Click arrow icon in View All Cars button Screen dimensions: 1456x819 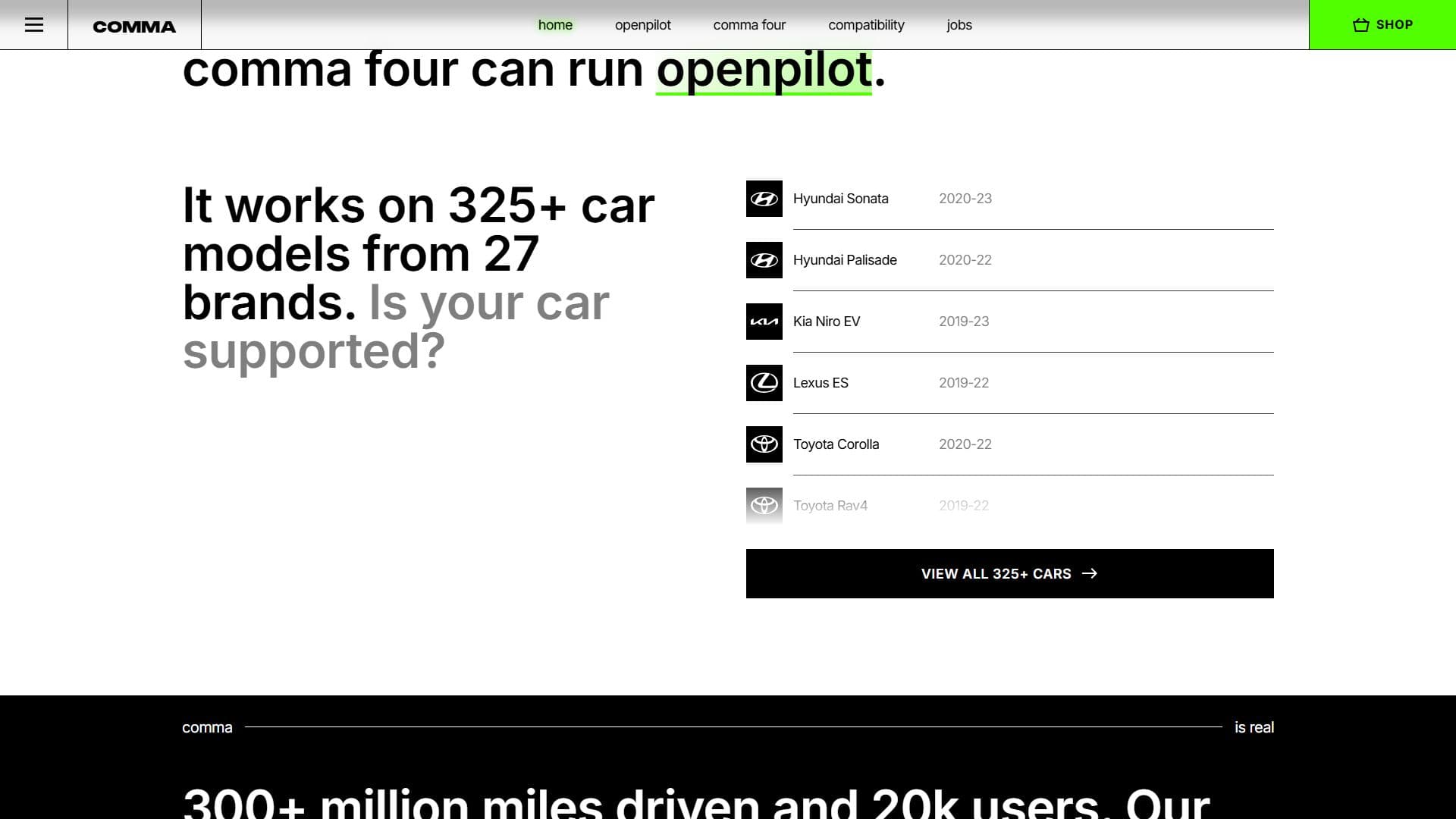(1090, 574)
